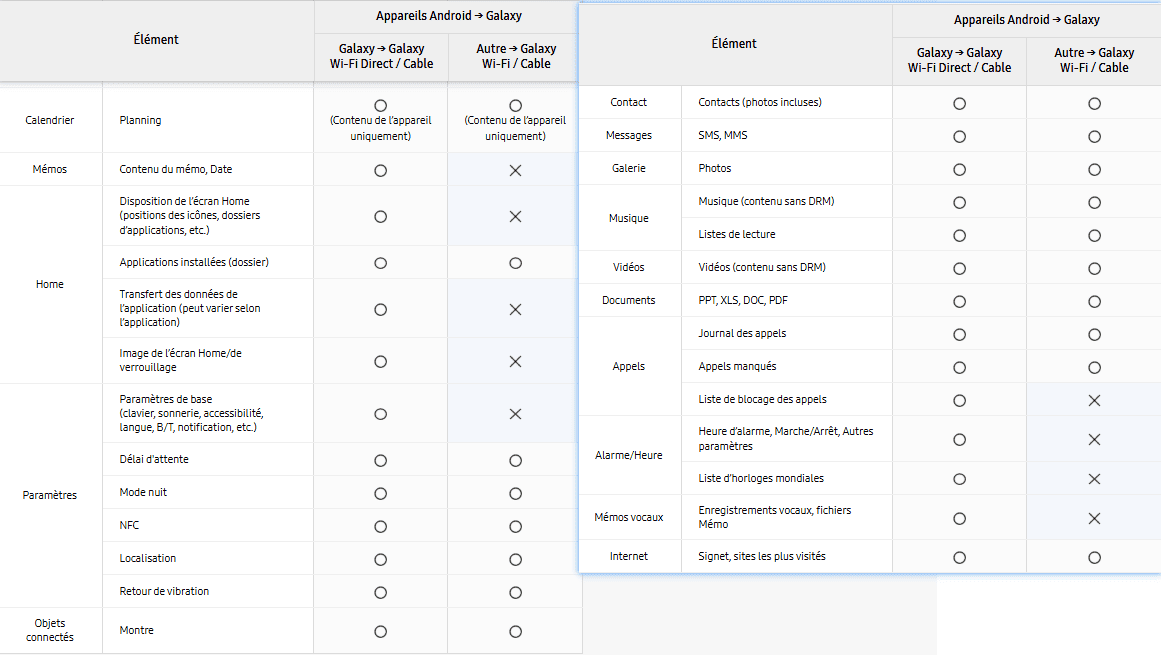Click the Autre→Galaxy circle in the Signet row
This screenshot has width=1161, height=655.
(x=1094, y=557)
